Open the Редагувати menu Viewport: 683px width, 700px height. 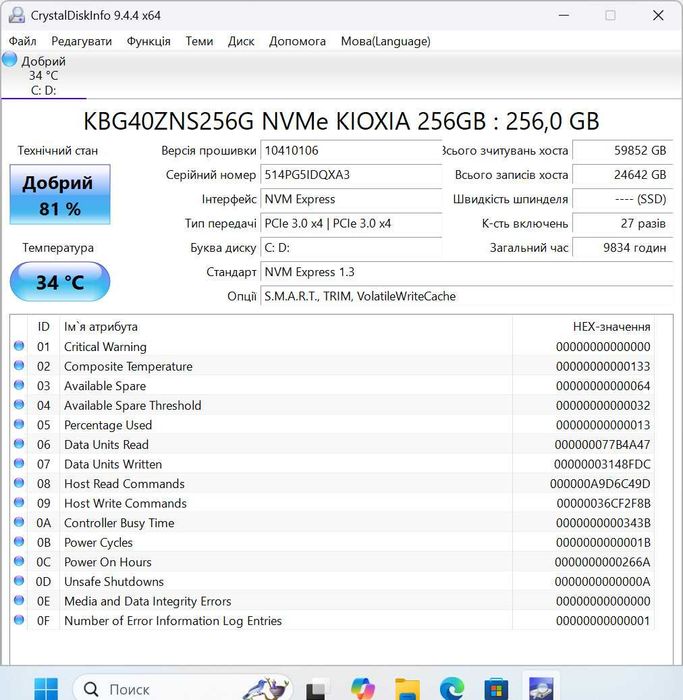pyautogui.click(x=81, y=41)
